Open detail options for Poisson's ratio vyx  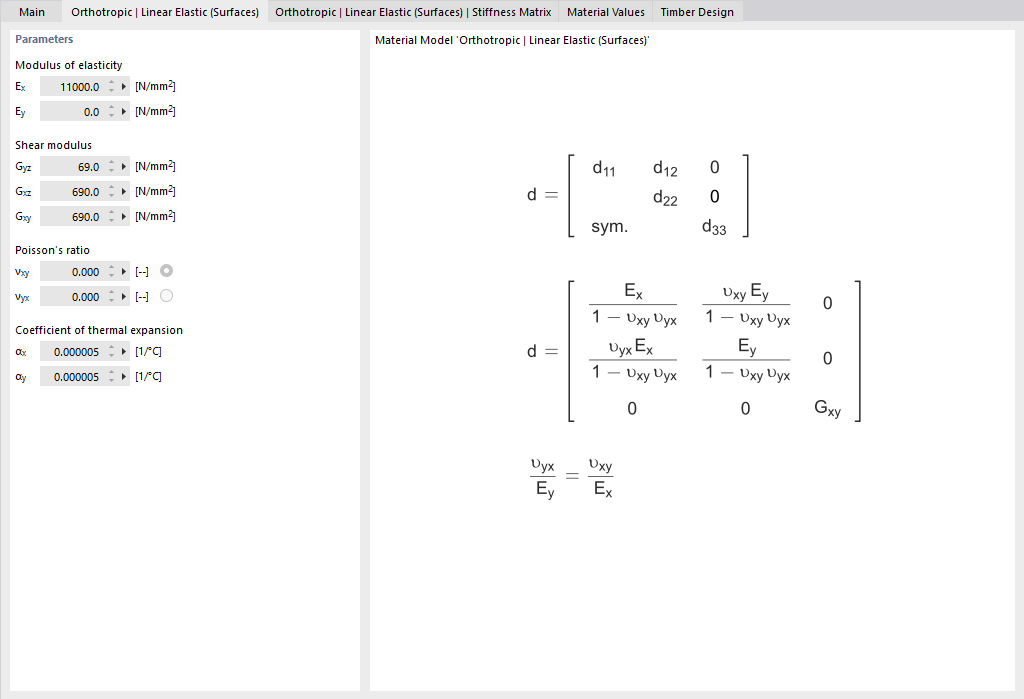[x=124, y=296]
